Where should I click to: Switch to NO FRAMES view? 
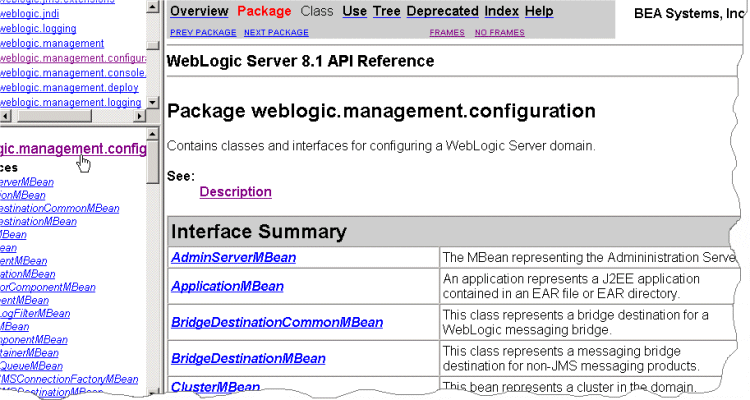[x=499, y=33]
